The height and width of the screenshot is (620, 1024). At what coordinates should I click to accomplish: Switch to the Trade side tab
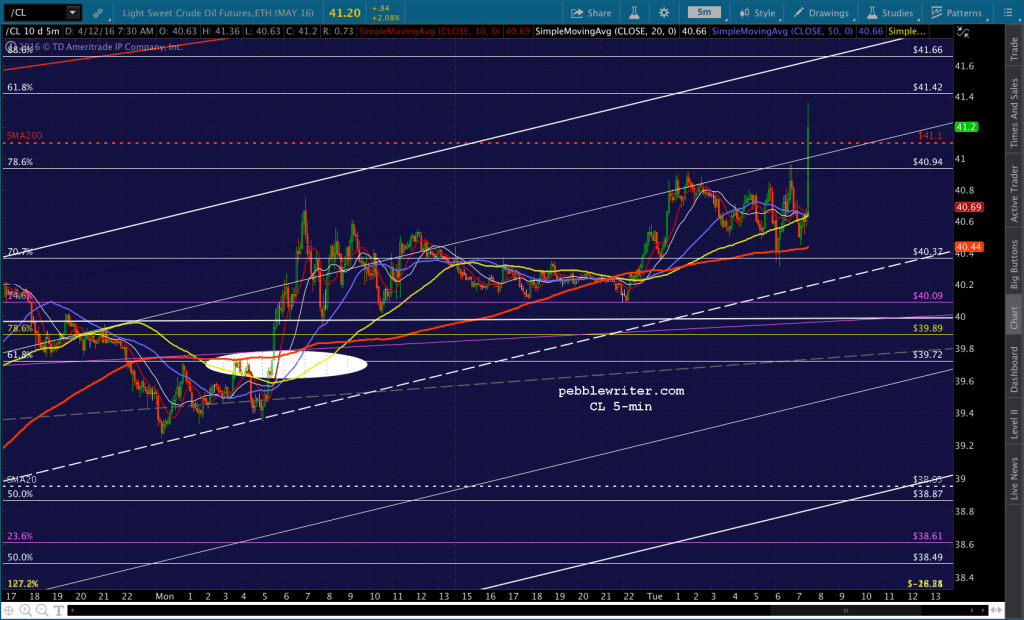(x=1014, y=50)
